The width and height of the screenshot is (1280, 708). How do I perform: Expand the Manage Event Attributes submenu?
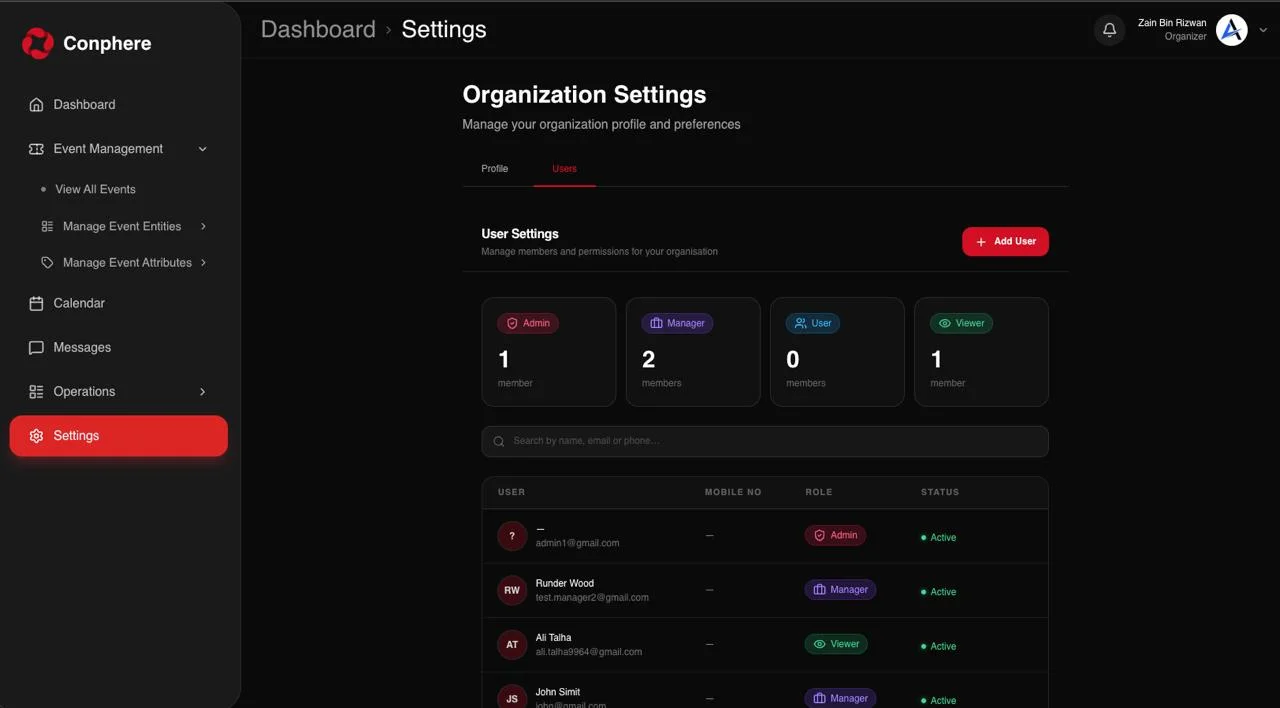click(x=203, y=262)
